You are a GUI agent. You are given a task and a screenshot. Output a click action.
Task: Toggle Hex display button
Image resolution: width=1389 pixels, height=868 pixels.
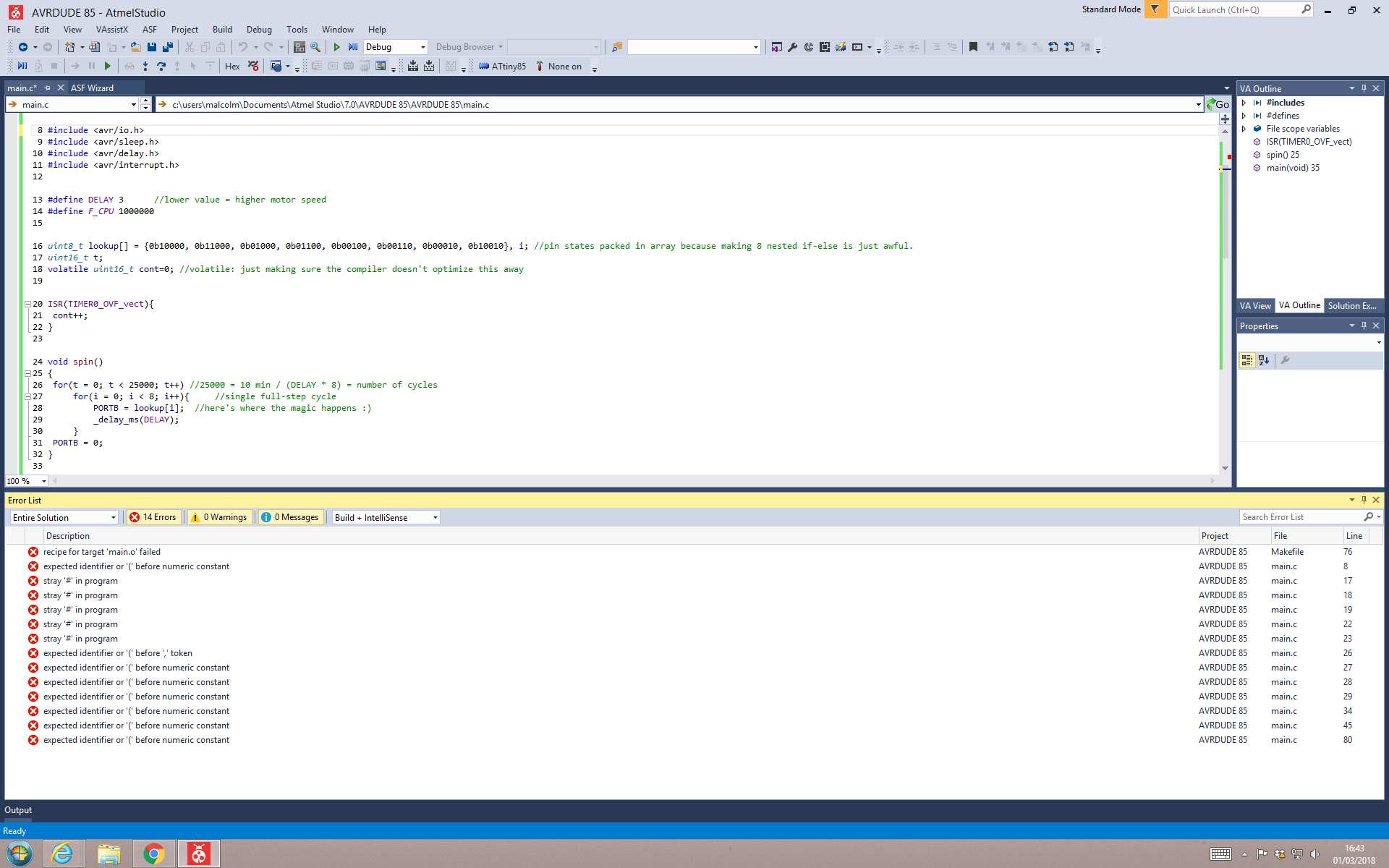point(232,67)
